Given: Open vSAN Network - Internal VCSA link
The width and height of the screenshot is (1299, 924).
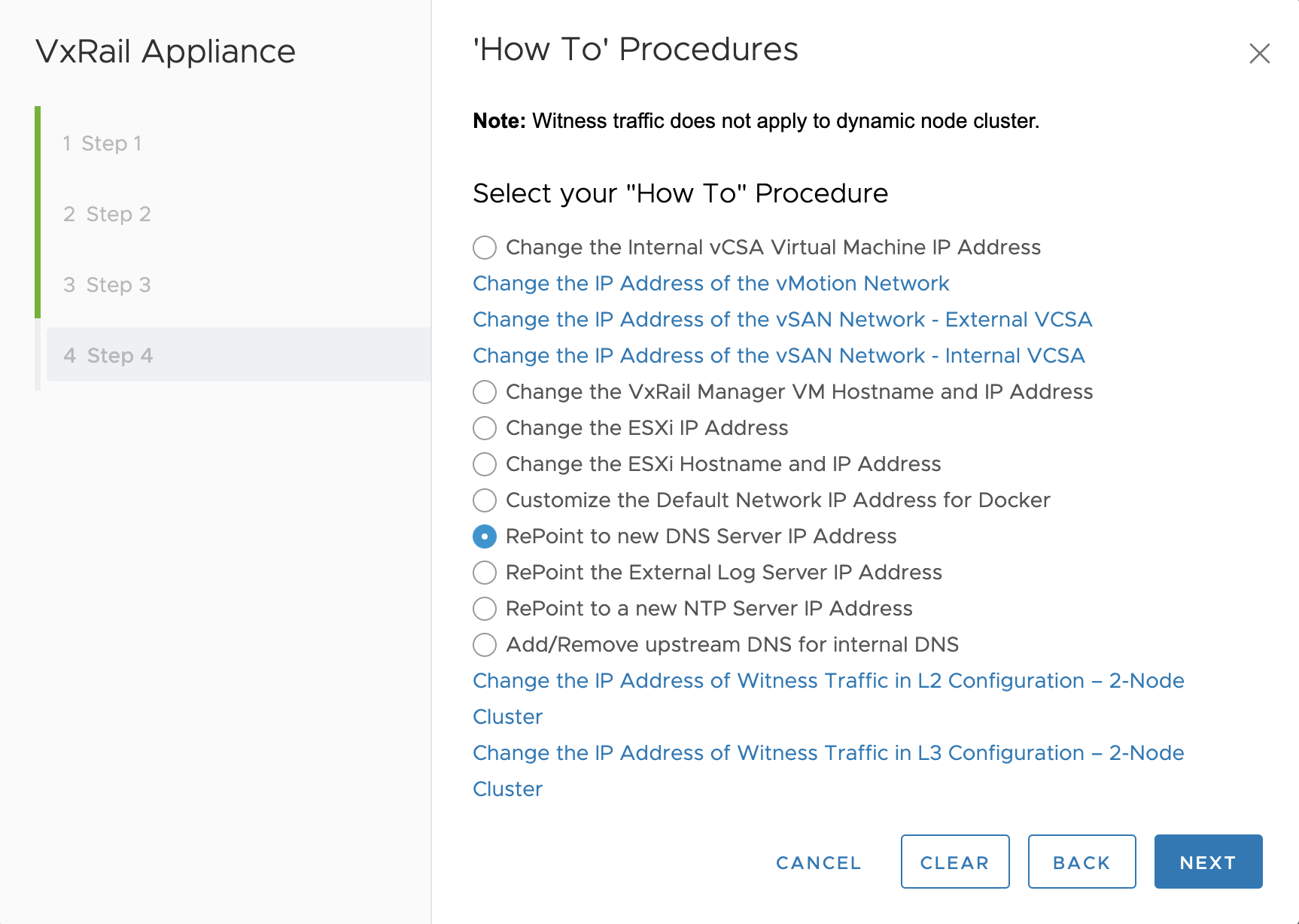Looking at the screenshot, I should (x=778, y=356).
